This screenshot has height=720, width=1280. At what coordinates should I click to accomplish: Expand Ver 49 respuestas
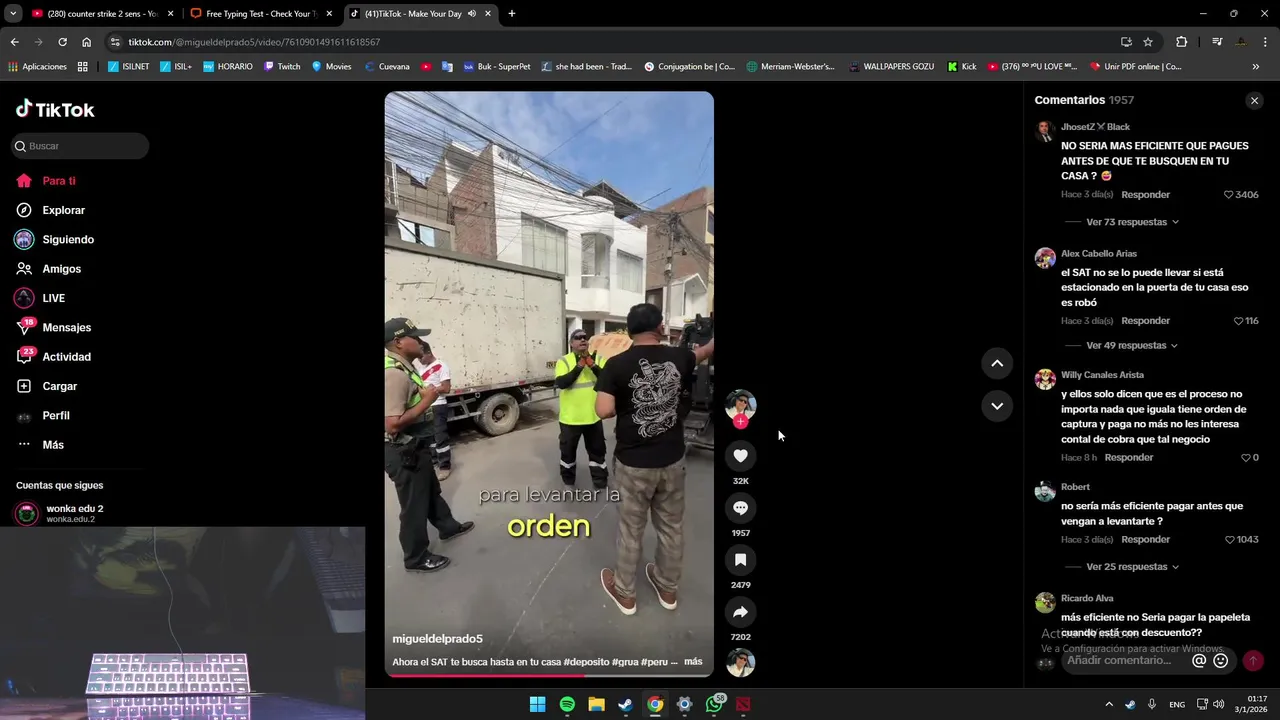point(1132,345)
